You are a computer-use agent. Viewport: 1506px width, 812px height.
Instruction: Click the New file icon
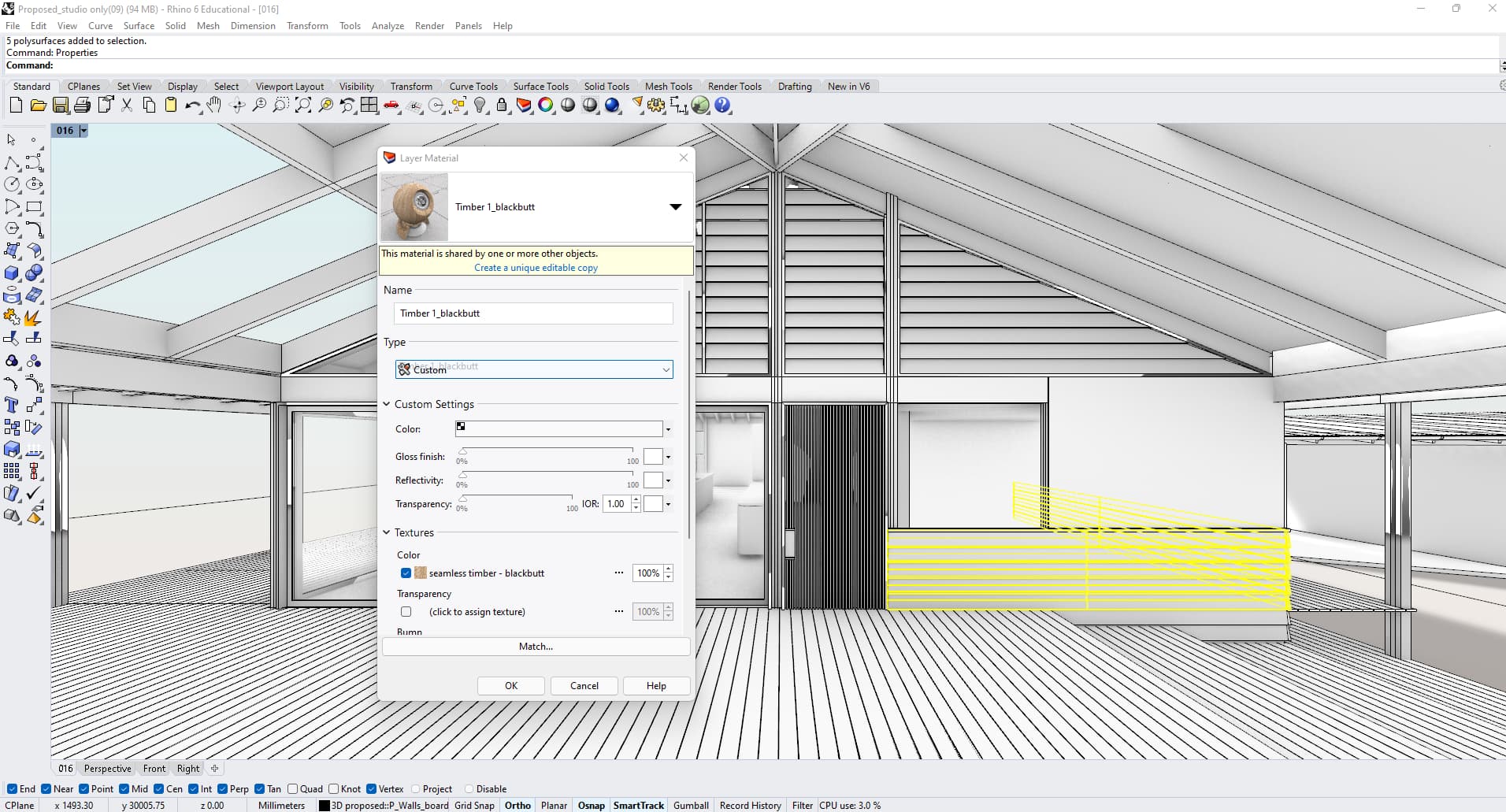pos(16,105)
